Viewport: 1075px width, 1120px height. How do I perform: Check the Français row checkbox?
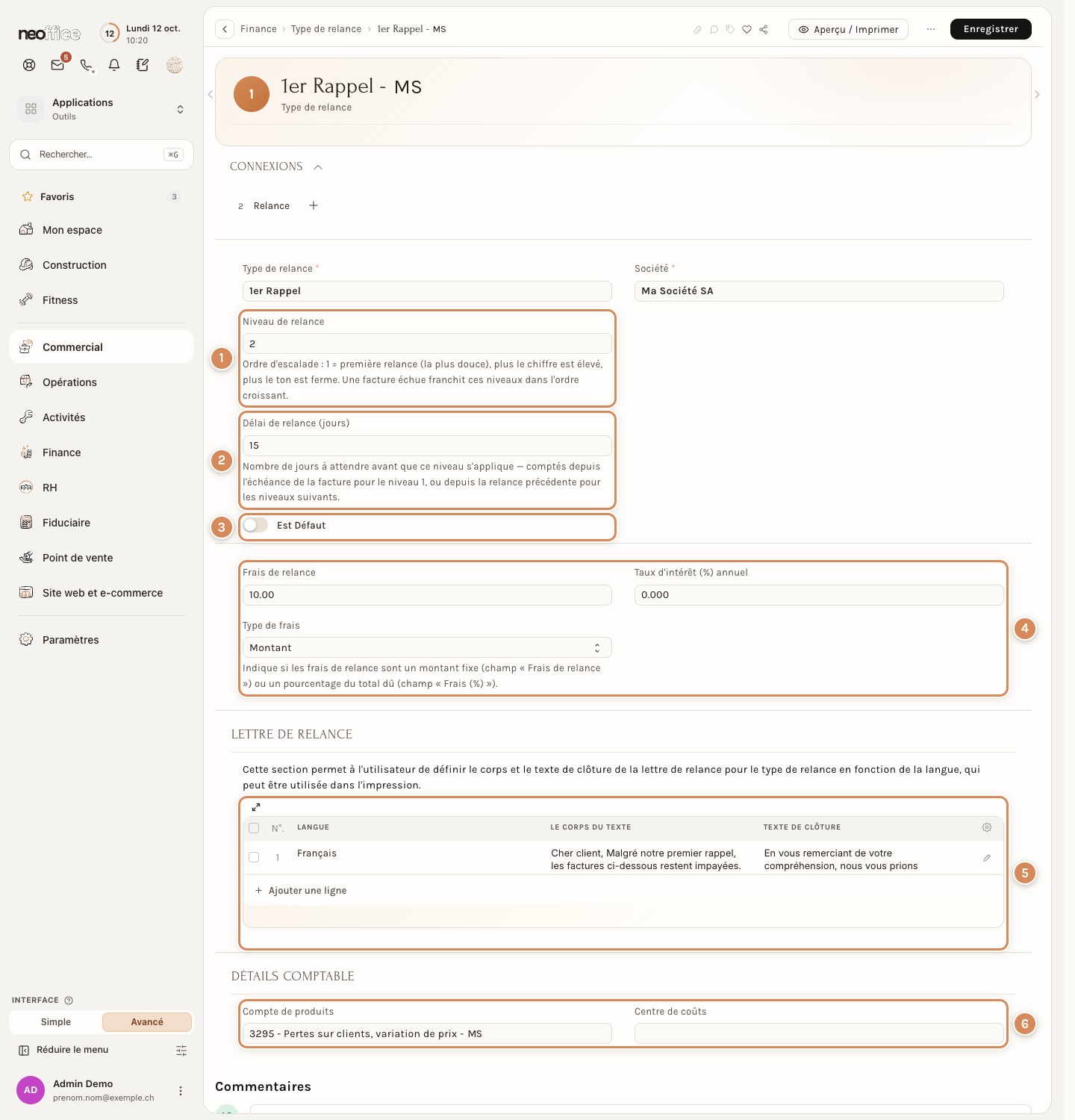click(x=254, y=857)
